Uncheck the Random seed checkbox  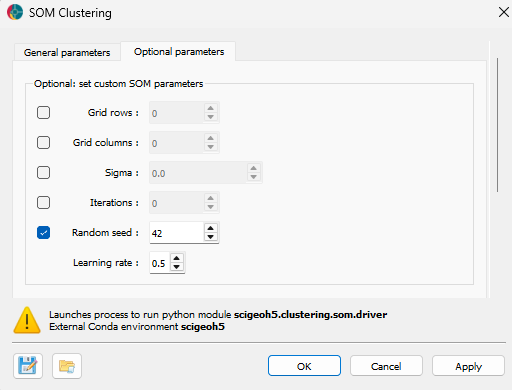[43, 233]
